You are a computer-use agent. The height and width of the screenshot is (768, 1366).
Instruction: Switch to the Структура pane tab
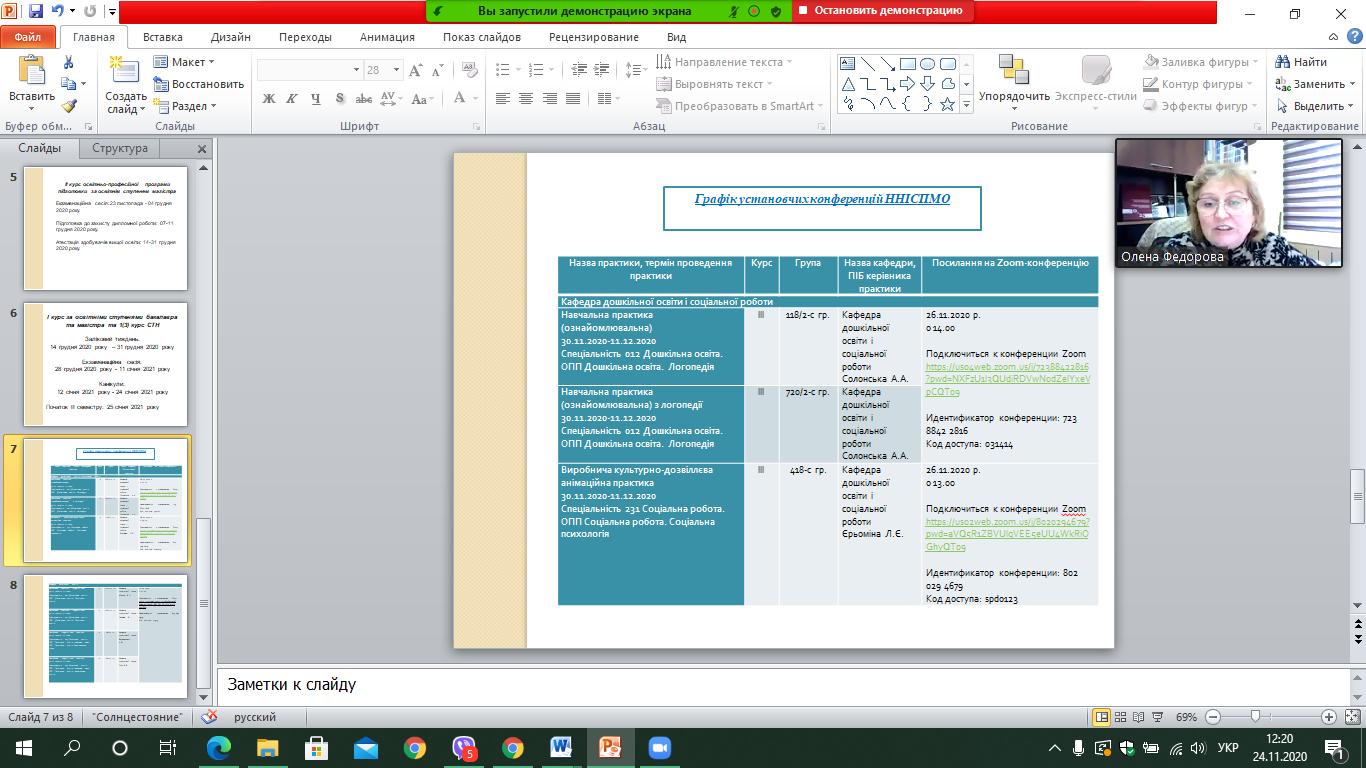pyautogui.click(x=120, y=148)
